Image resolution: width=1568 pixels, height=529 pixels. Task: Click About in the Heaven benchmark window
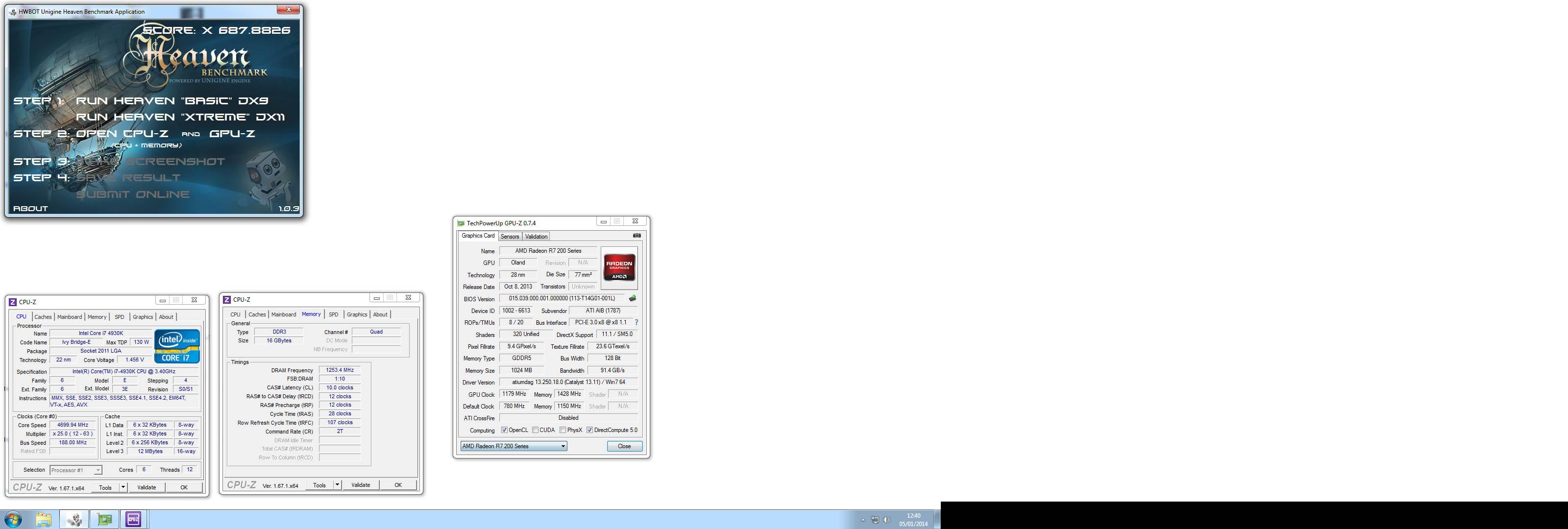[30, 208]
